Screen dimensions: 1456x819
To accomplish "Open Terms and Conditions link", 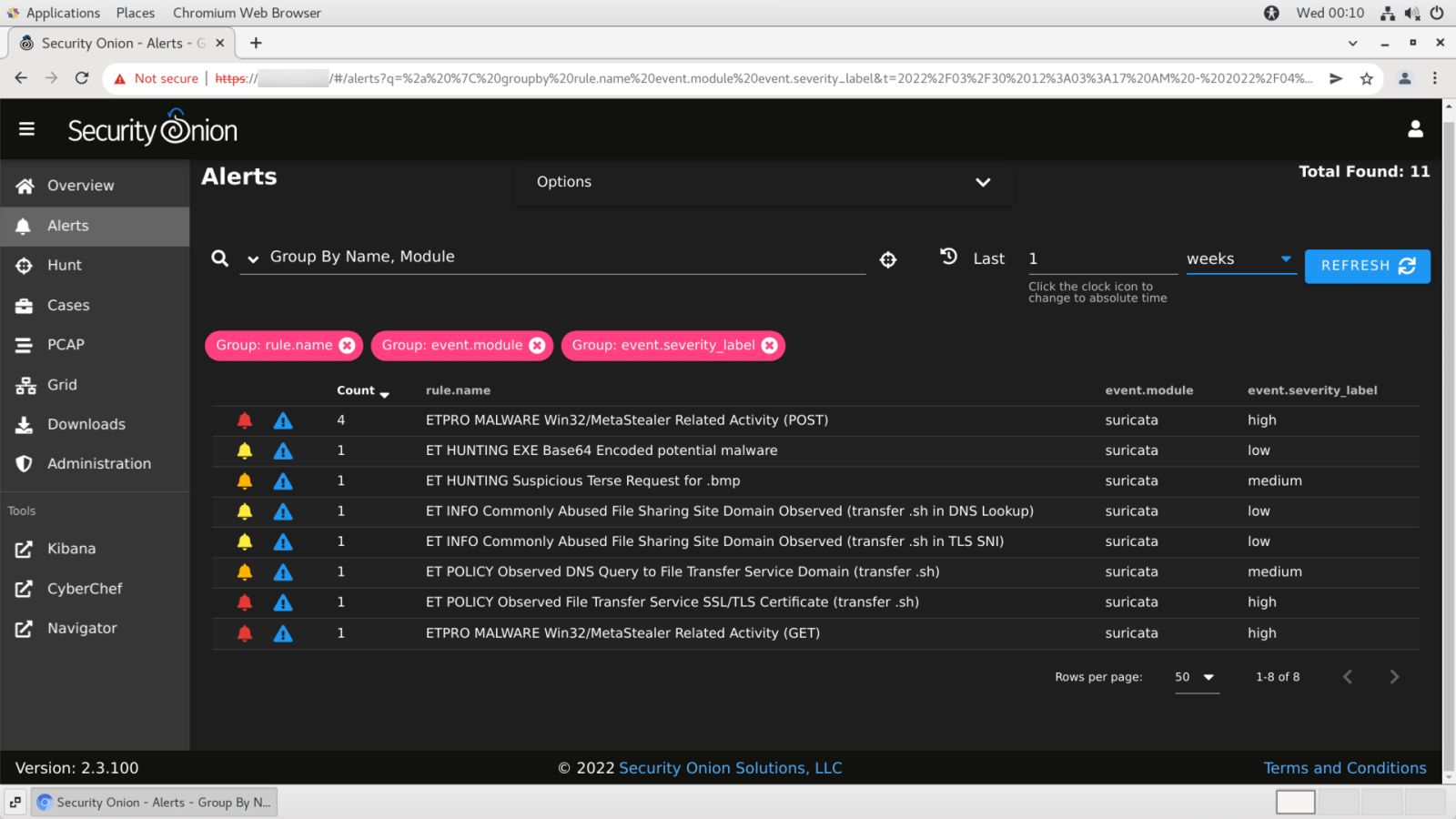I will (x=1345, y=768).
